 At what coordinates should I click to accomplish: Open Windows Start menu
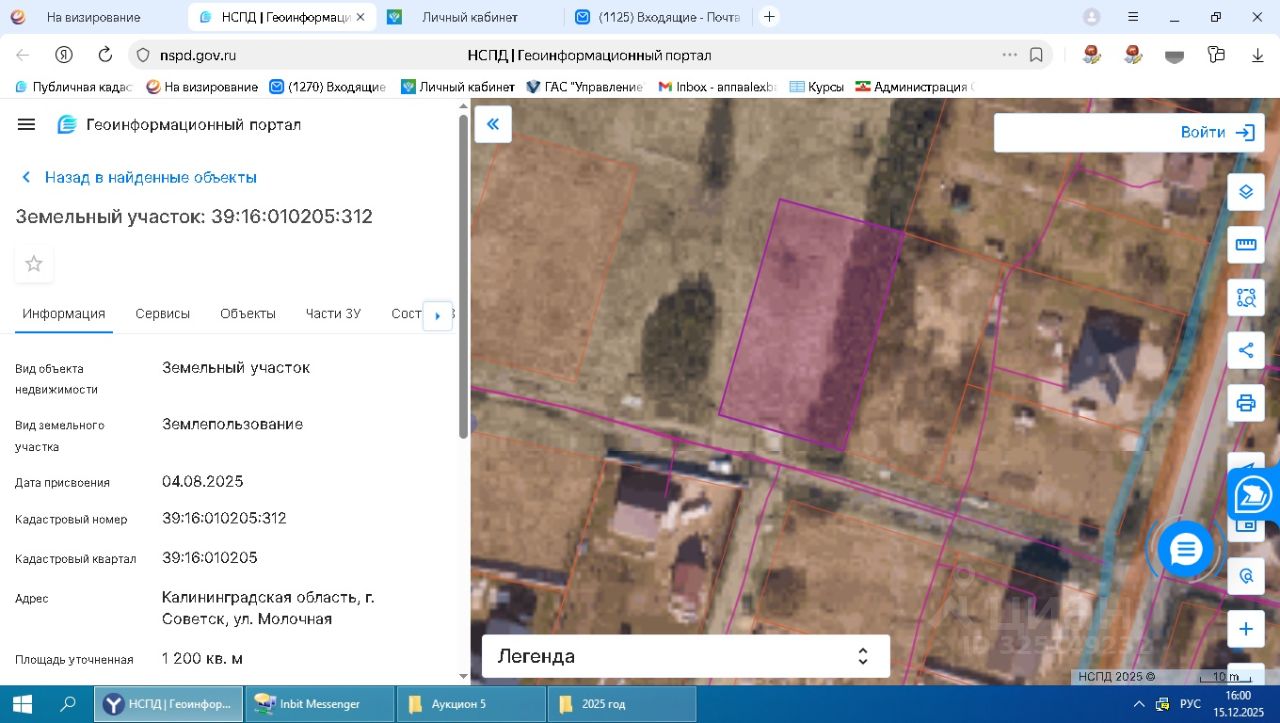[22, 704]
